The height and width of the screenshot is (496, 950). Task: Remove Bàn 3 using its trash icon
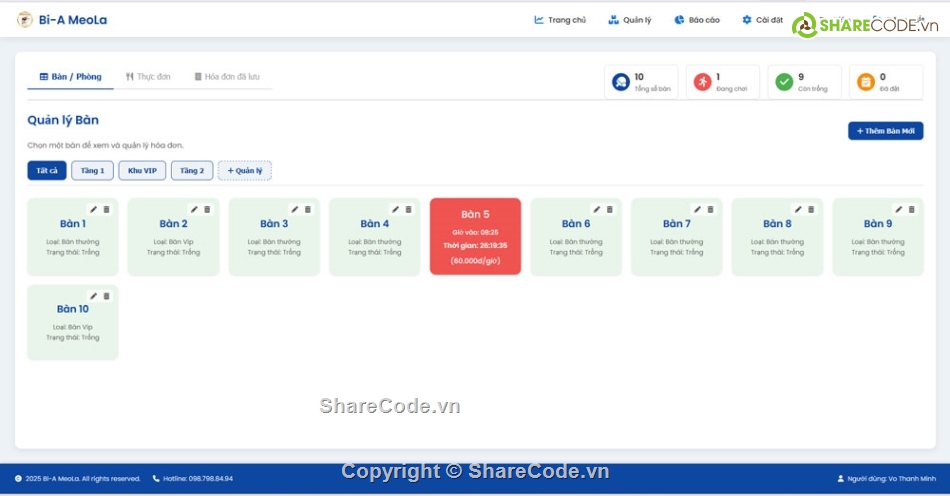tap(308, 210)
